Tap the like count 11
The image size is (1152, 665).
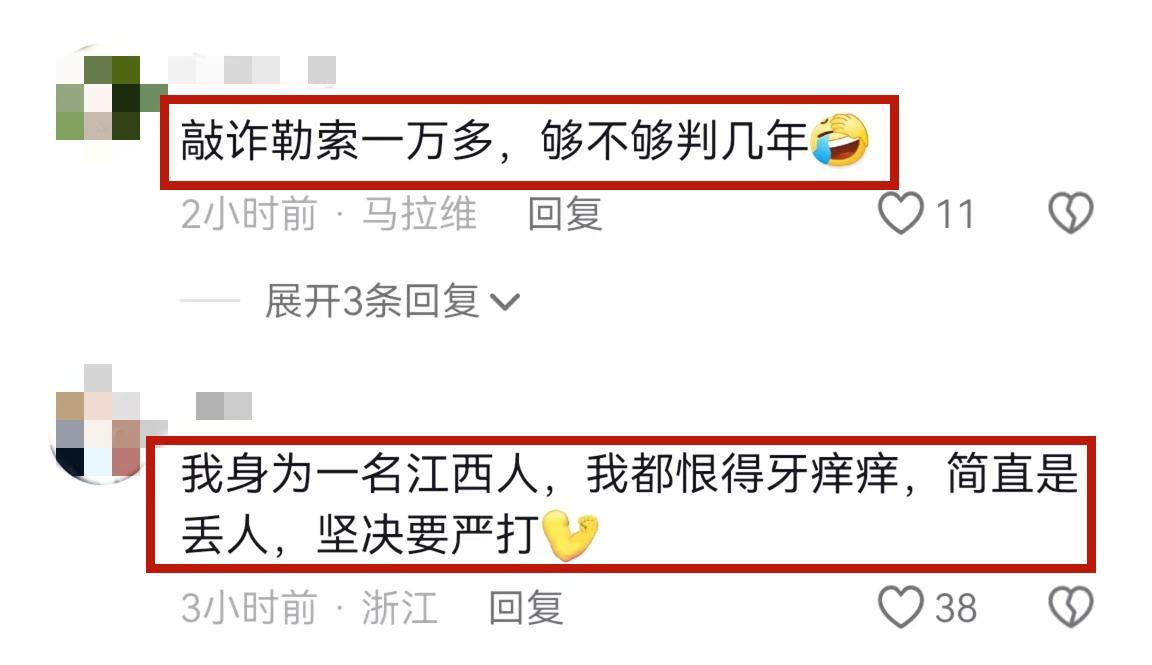[955, 215]
